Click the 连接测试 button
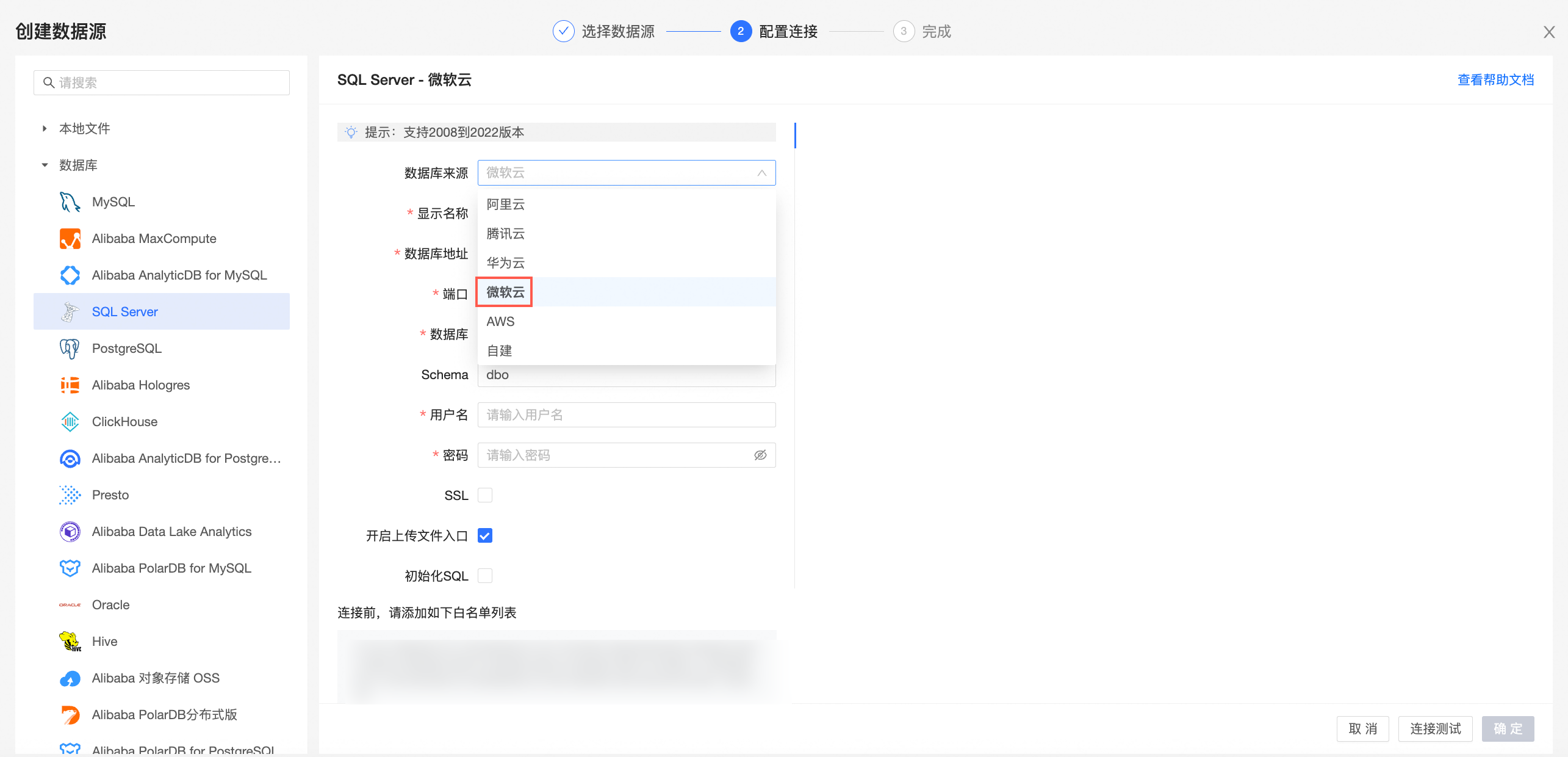 click(x=1435, y=729)
